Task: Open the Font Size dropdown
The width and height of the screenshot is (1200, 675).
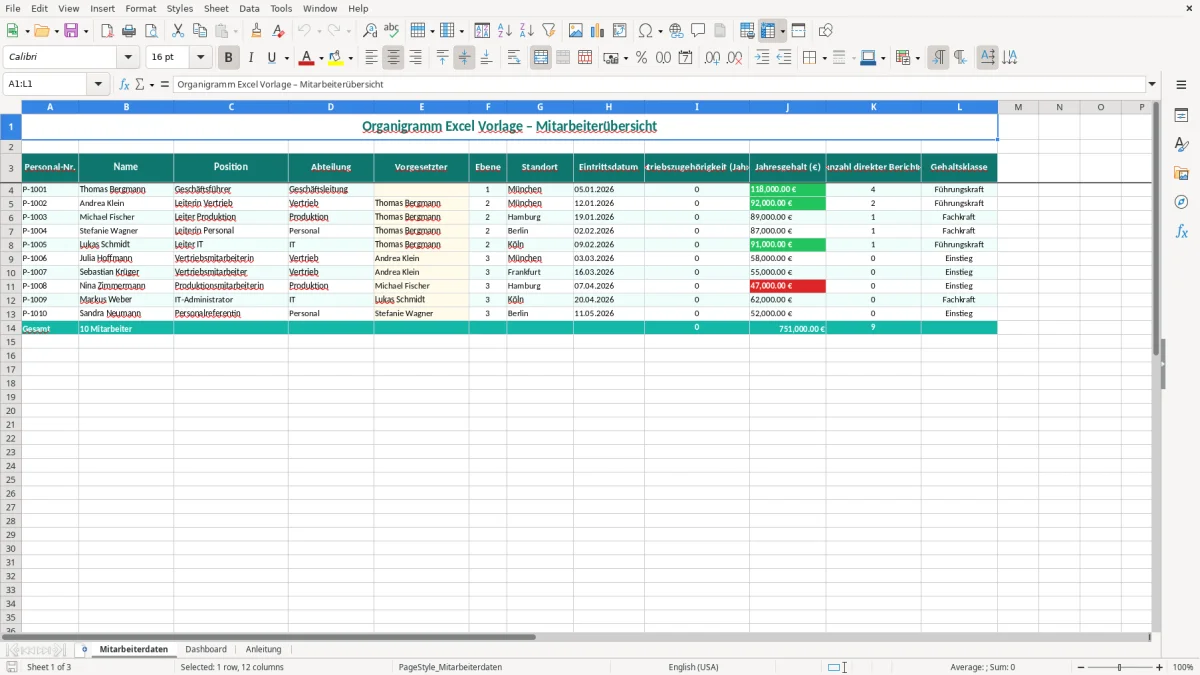Action: [200, 58]
